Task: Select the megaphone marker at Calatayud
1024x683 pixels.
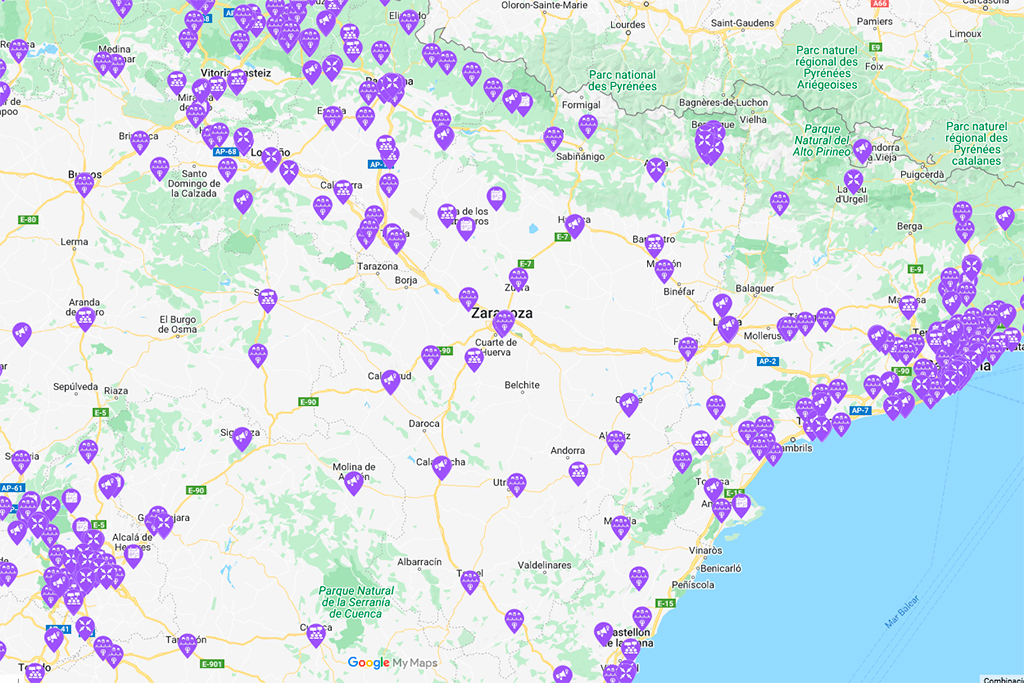Action: 391,381
